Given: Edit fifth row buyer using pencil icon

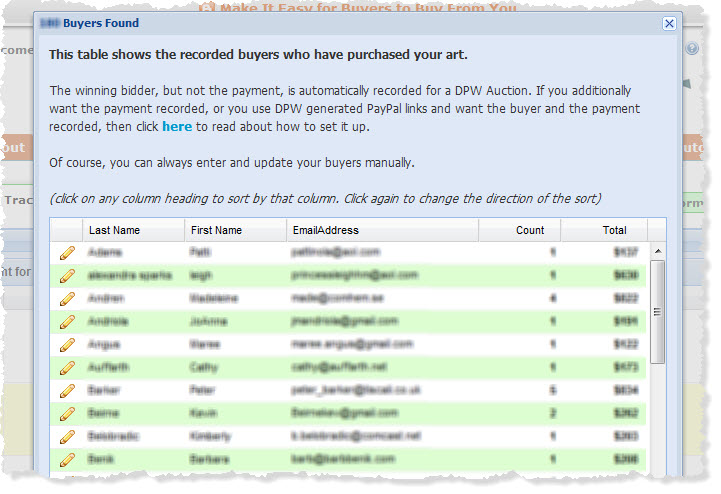Looking at the screenshot, I should point(67,345).
